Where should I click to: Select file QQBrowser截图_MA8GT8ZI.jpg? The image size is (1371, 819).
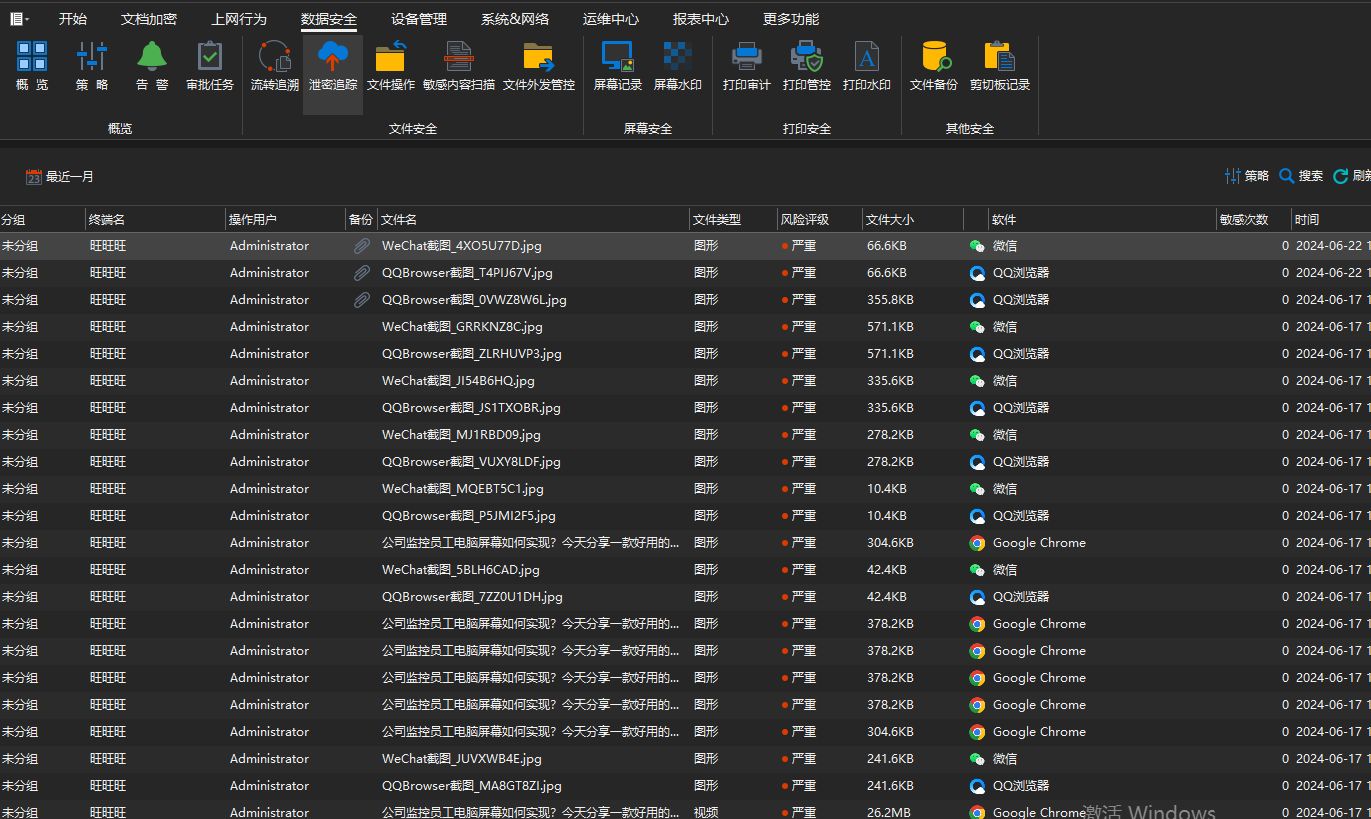(x=472, y=786)
